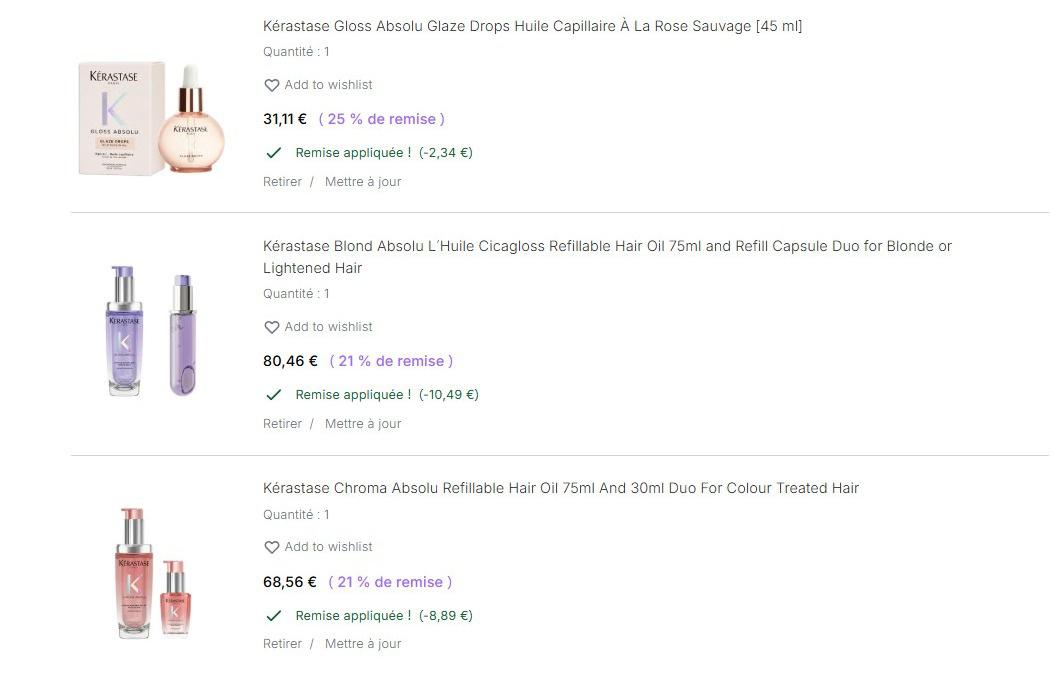Click the wishlist heart for Blond Absolu Cicagloss
Viewport: 1052px width, 673px height.
click(271, 328)
